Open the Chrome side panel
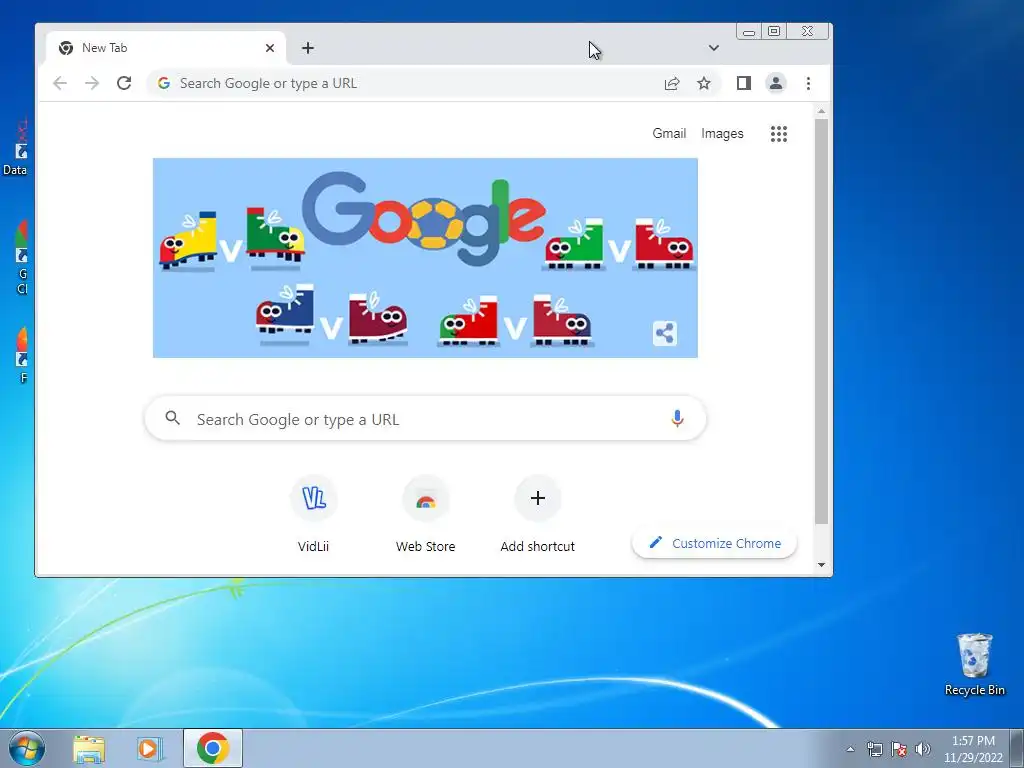Screen dimensions: 1024x768 point(743,83)
